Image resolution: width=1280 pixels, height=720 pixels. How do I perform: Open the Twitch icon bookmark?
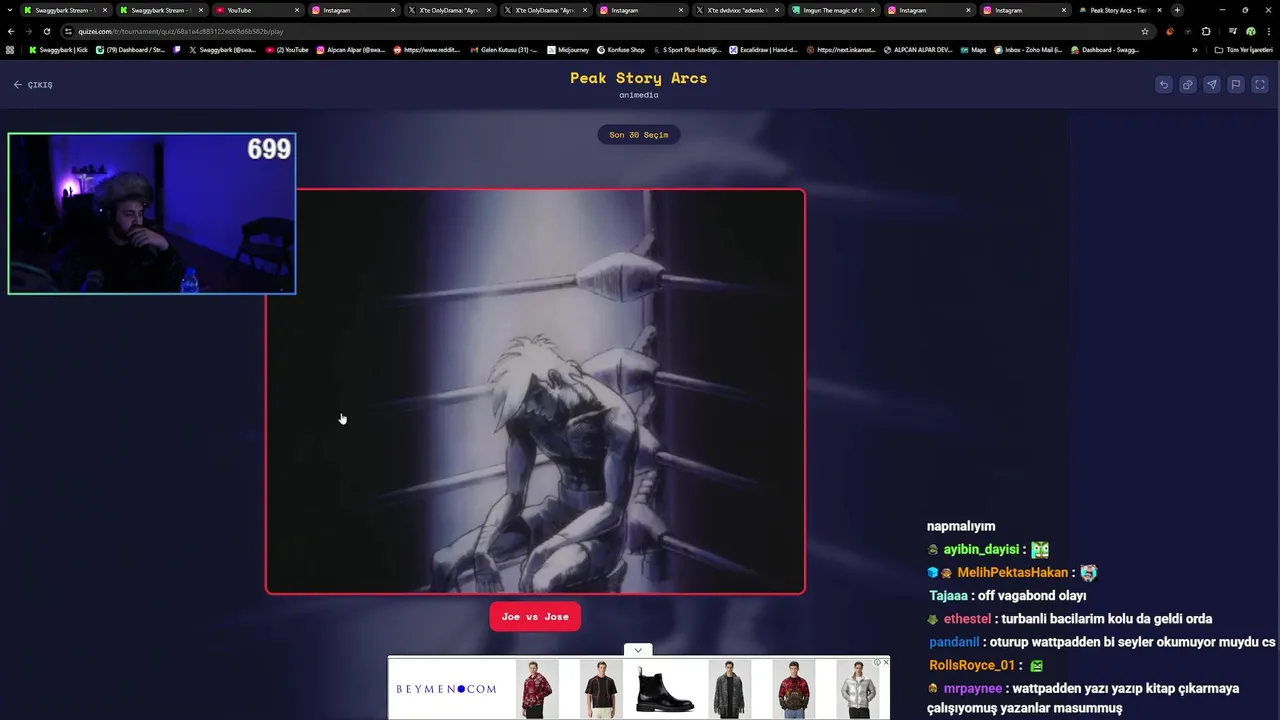tap(178, 50)
